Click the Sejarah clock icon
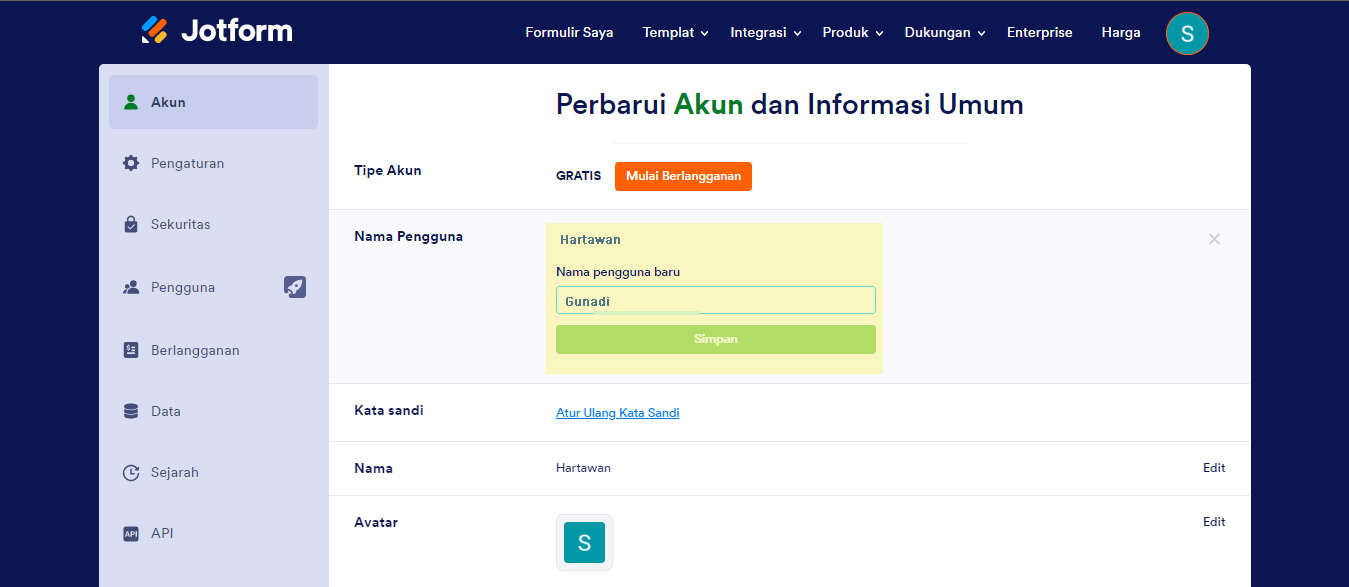The height and width of the screenshot is (587, 1349). pyautogui.click(x=131, y=472)
